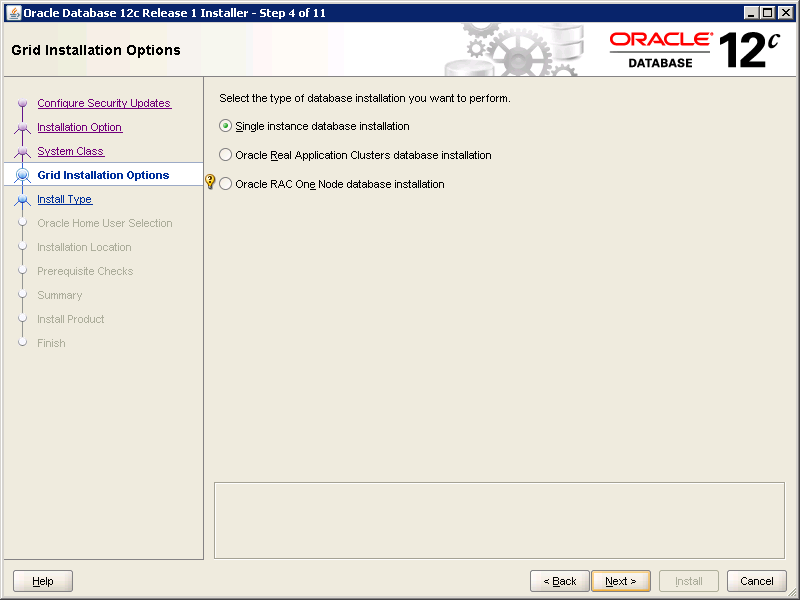Minimize the installer window
The height and width of the screenshot is (600, 800).
[x=751, y=13]
